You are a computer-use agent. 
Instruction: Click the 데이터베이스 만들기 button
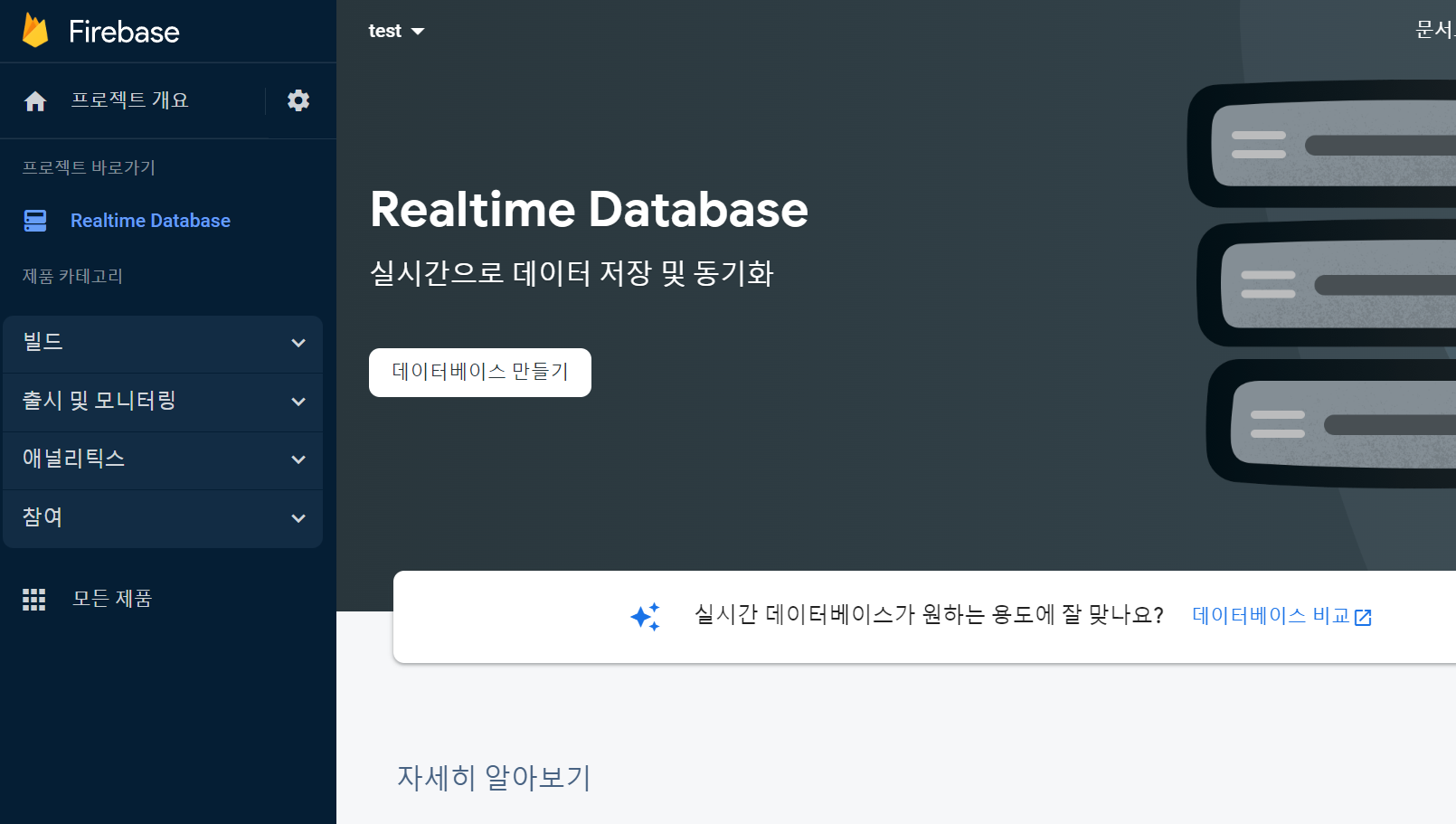(479, 372)
